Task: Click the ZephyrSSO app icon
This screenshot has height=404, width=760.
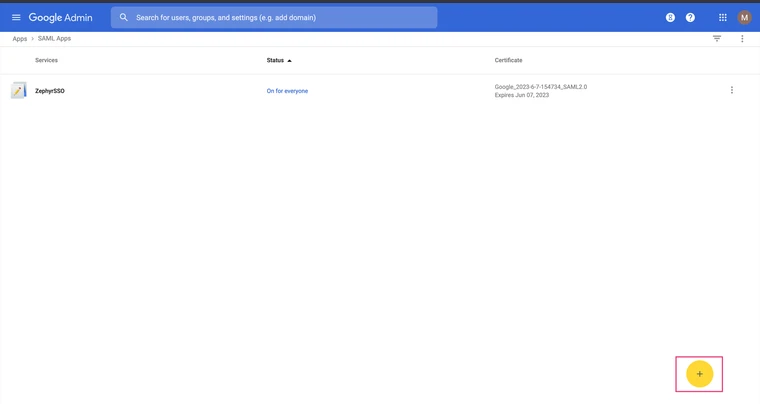Action: coord(19,91)
